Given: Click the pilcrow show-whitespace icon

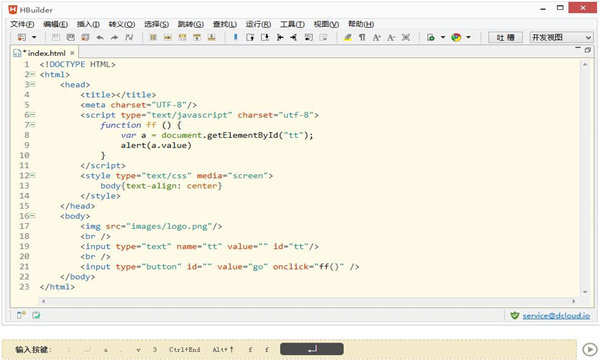Looking at the screenshot, I should (x=362, y=37).
